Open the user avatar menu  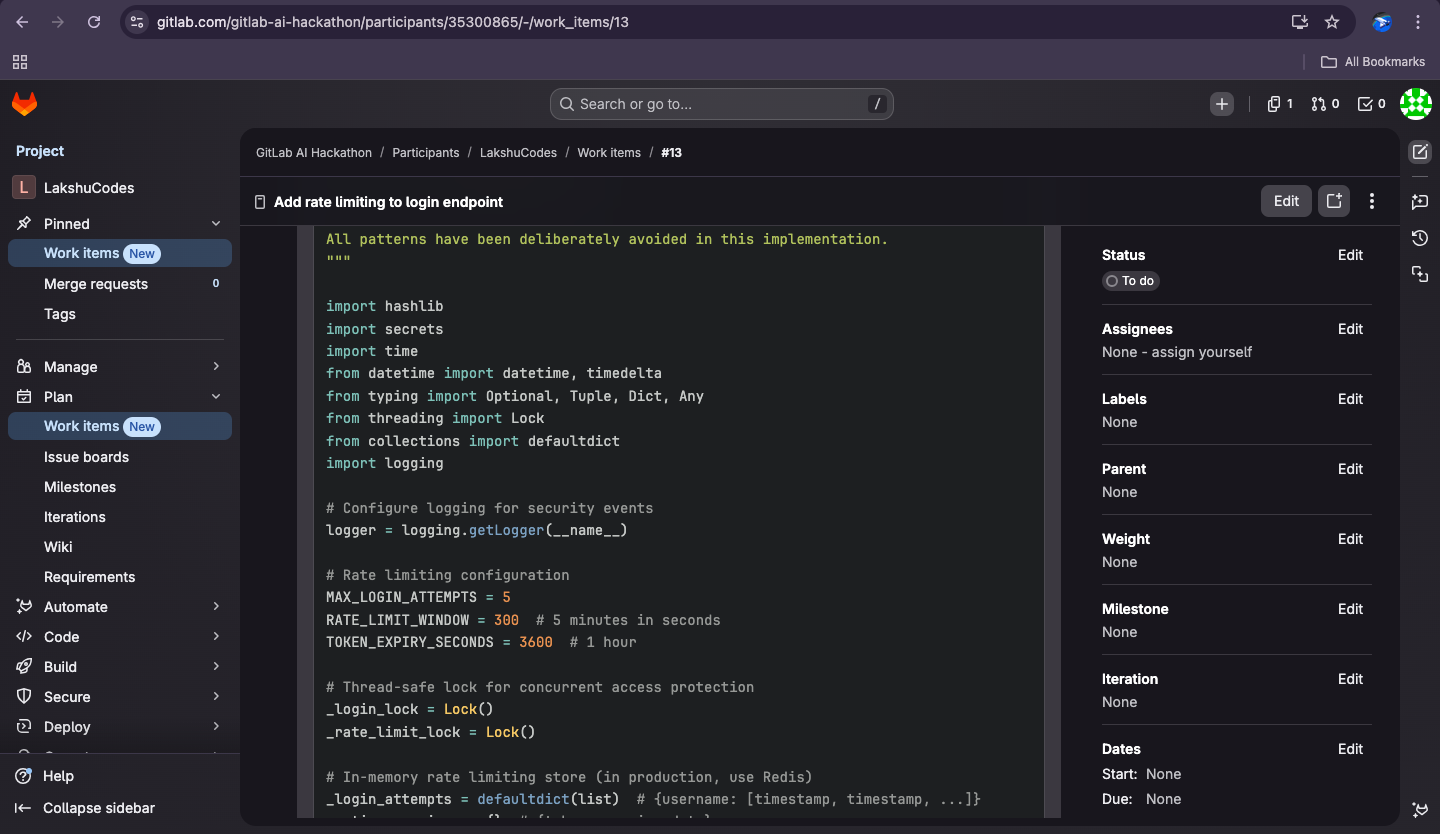[x=1416, y=104]
